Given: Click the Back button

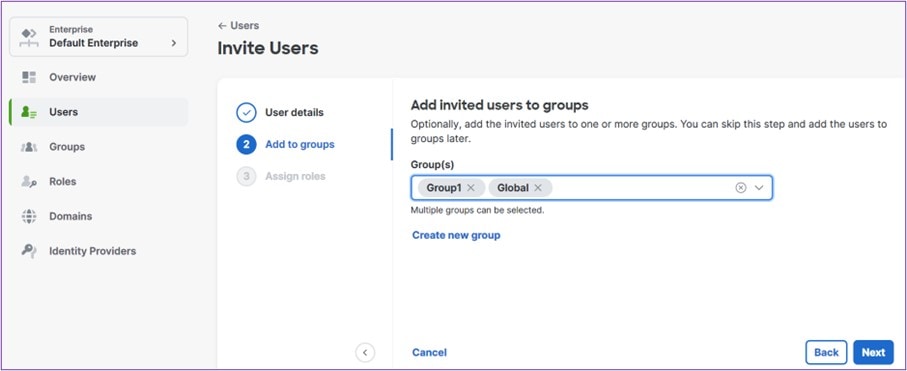Looking at the screenshot, I should pos(826,352).
